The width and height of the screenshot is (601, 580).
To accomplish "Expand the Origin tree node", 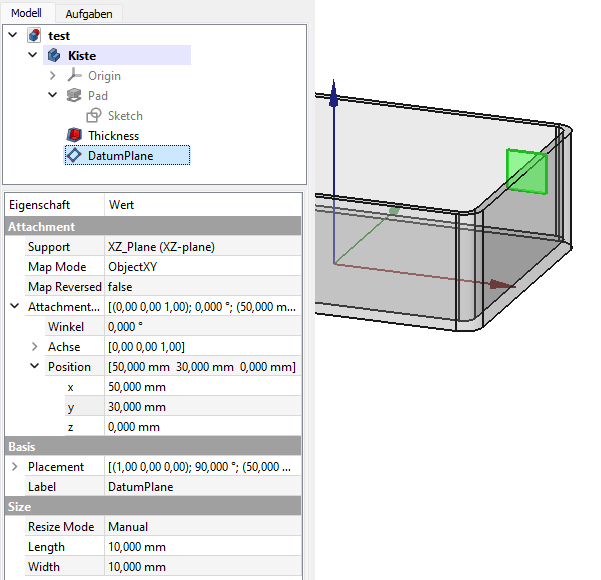I will (x=53, y=76).
